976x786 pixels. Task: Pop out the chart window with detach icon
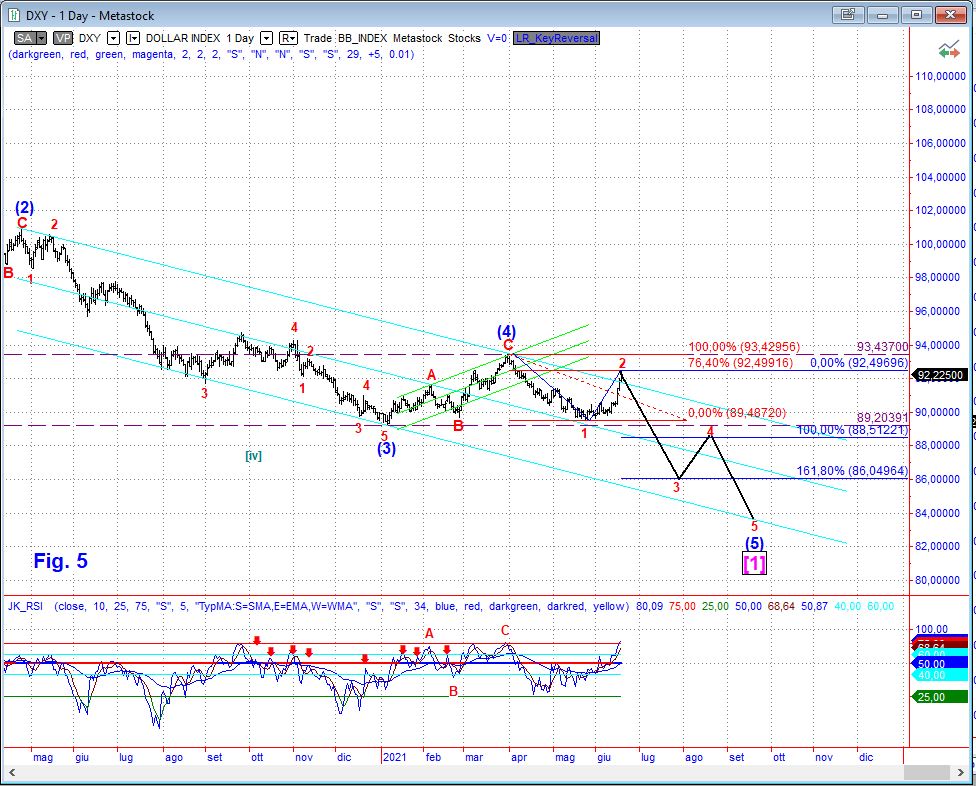pos(848,15)
